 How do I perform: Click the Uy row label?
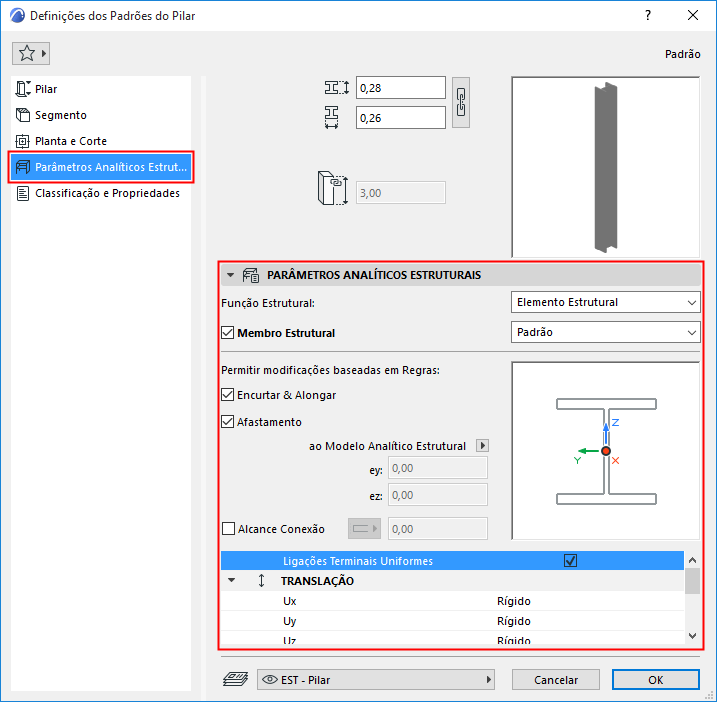coord(289,621)
